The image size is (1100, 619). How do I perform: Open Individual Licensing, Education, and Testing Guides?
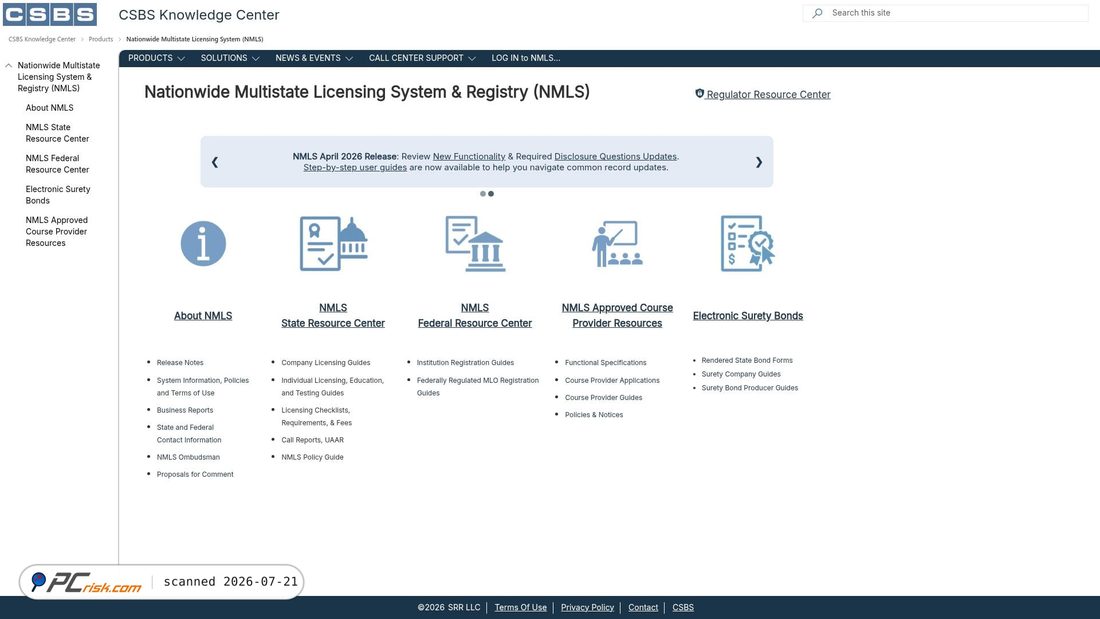[333, 387]
